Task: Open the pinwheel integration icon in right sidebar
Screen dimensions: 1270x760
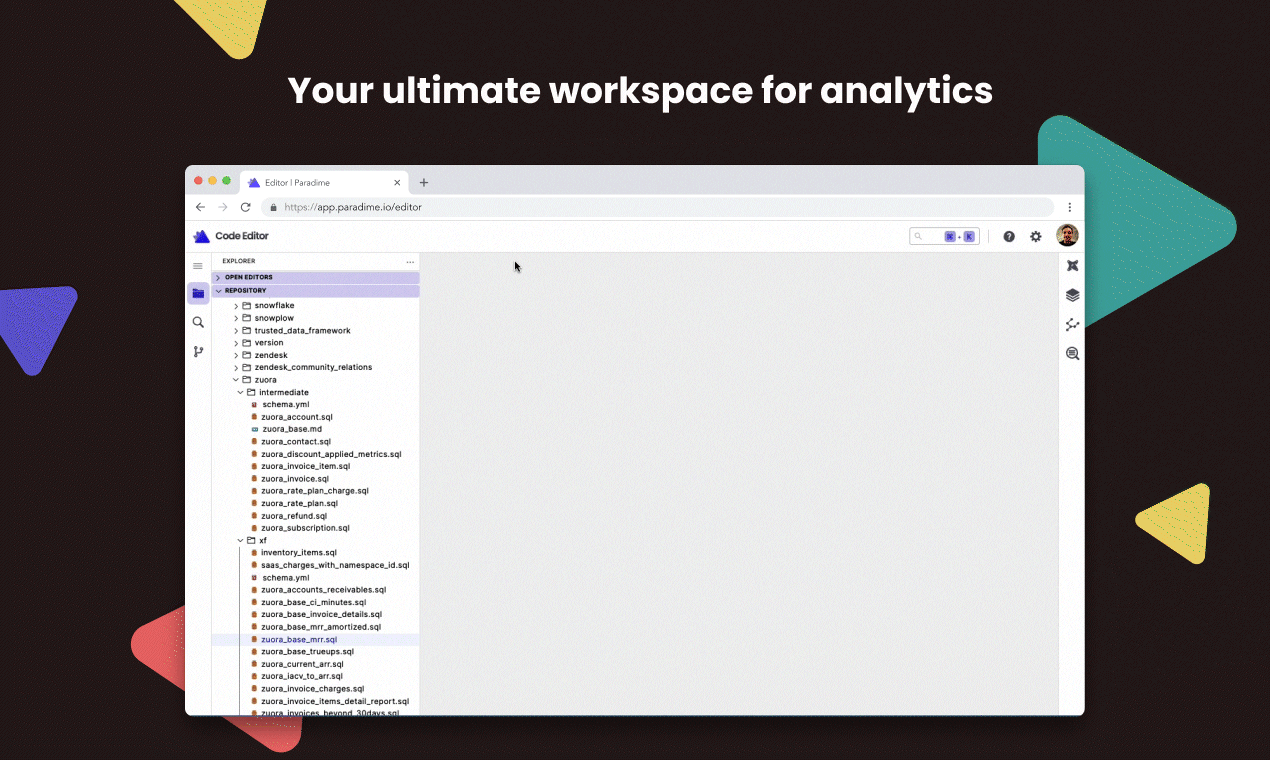Action: [x=1072, y=266]
